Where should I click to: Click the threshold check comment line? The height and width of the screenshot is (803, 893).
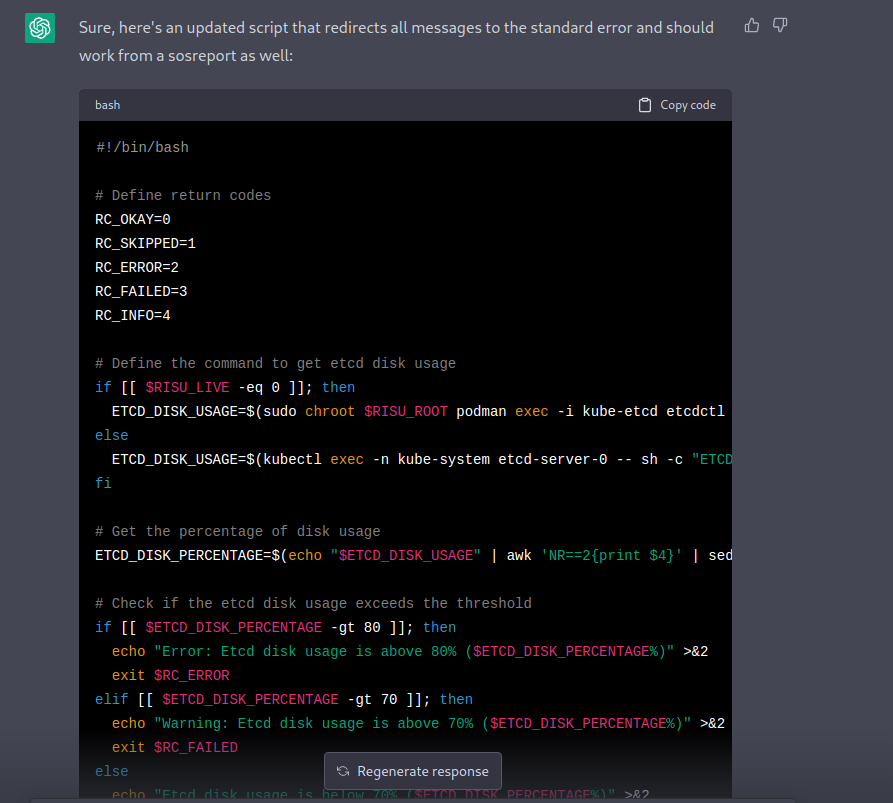click(x=313, y=603)
